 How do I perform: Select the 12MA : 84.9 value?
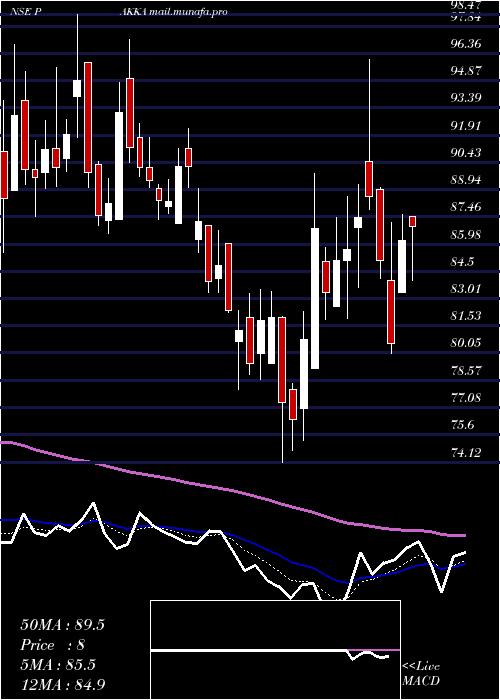tap(62, 684)
